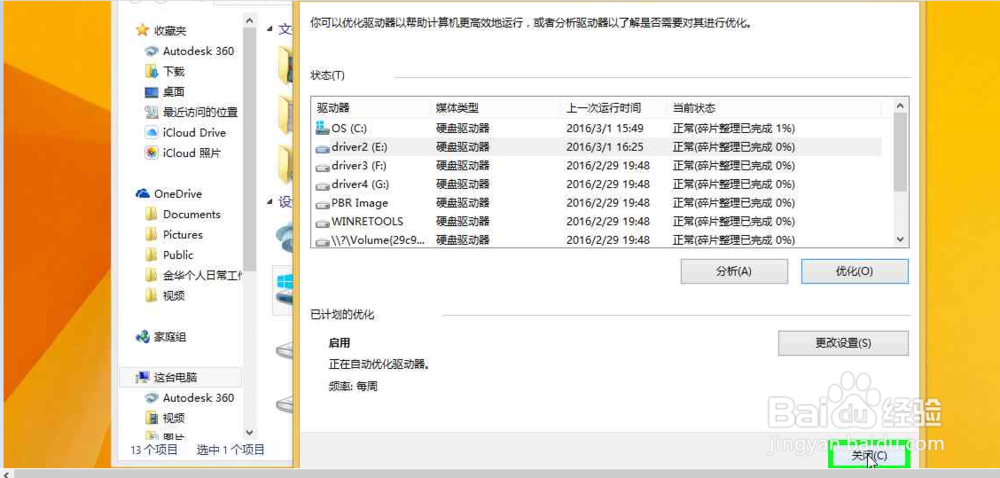Click Explorer sidebar scrollbar up arrow

(x=249, y=21)
